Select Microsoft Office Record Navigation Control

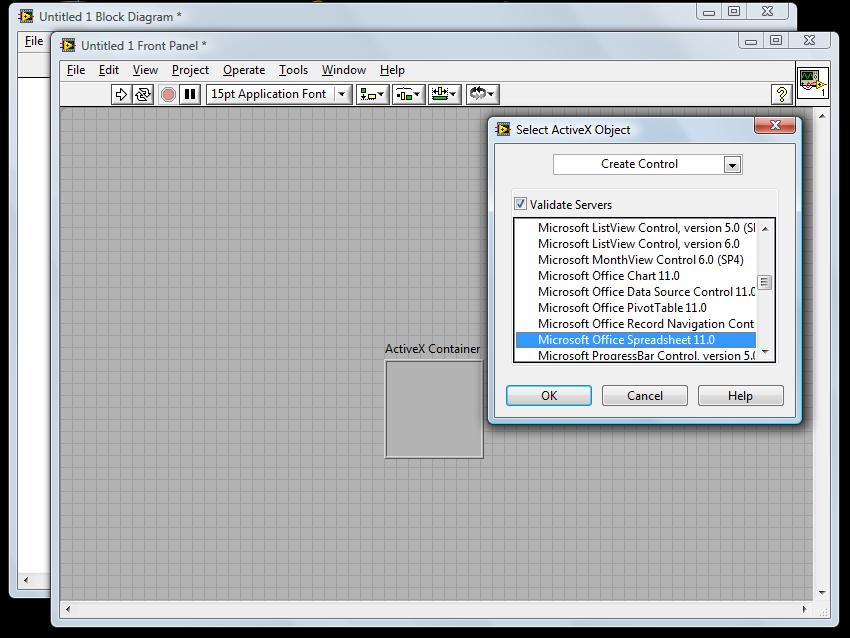coord(635,324)
